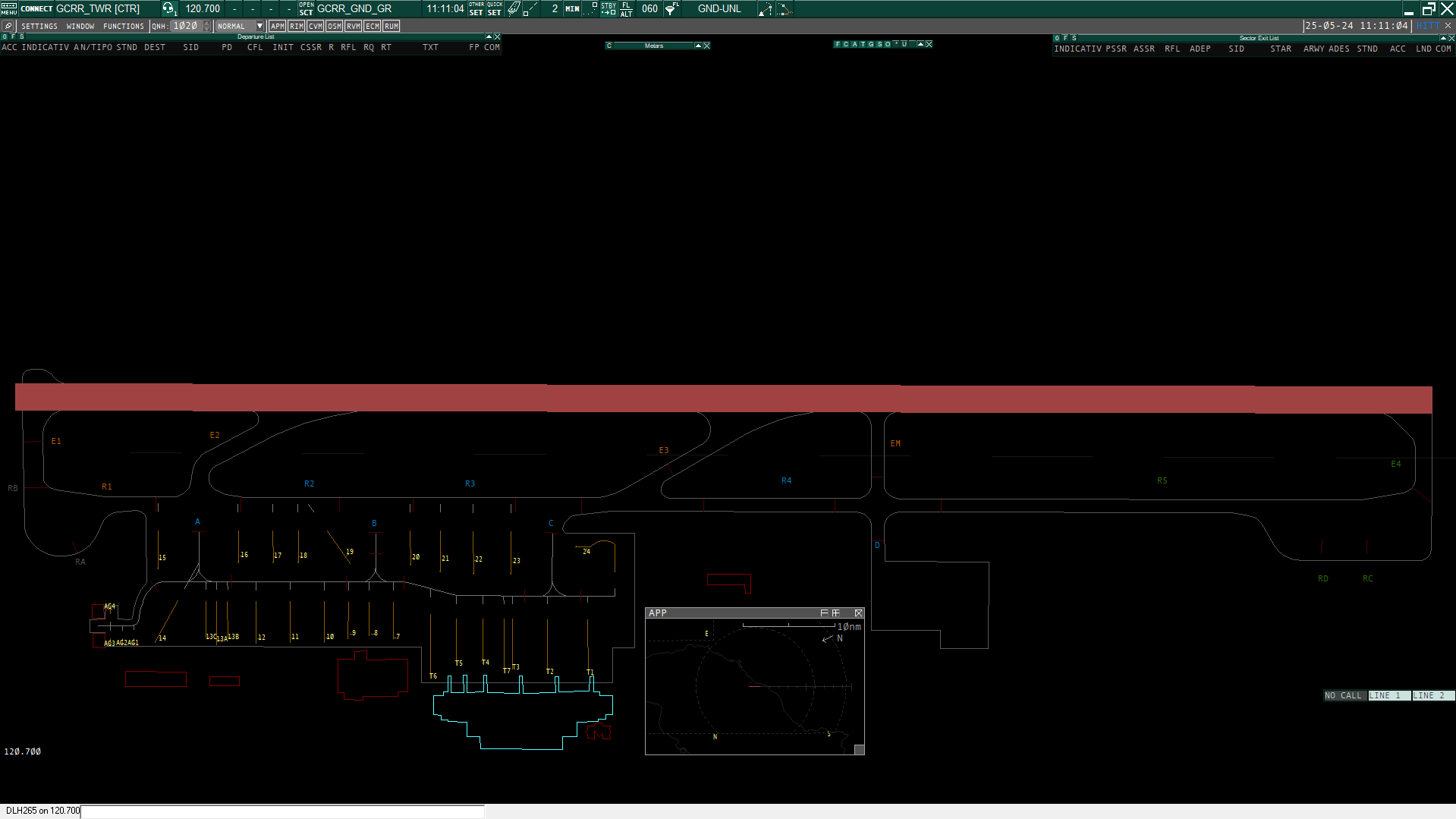Viewport: 1456px width, 819px height.
Task: Select the route draw tool icon
Action: (766, 9)
